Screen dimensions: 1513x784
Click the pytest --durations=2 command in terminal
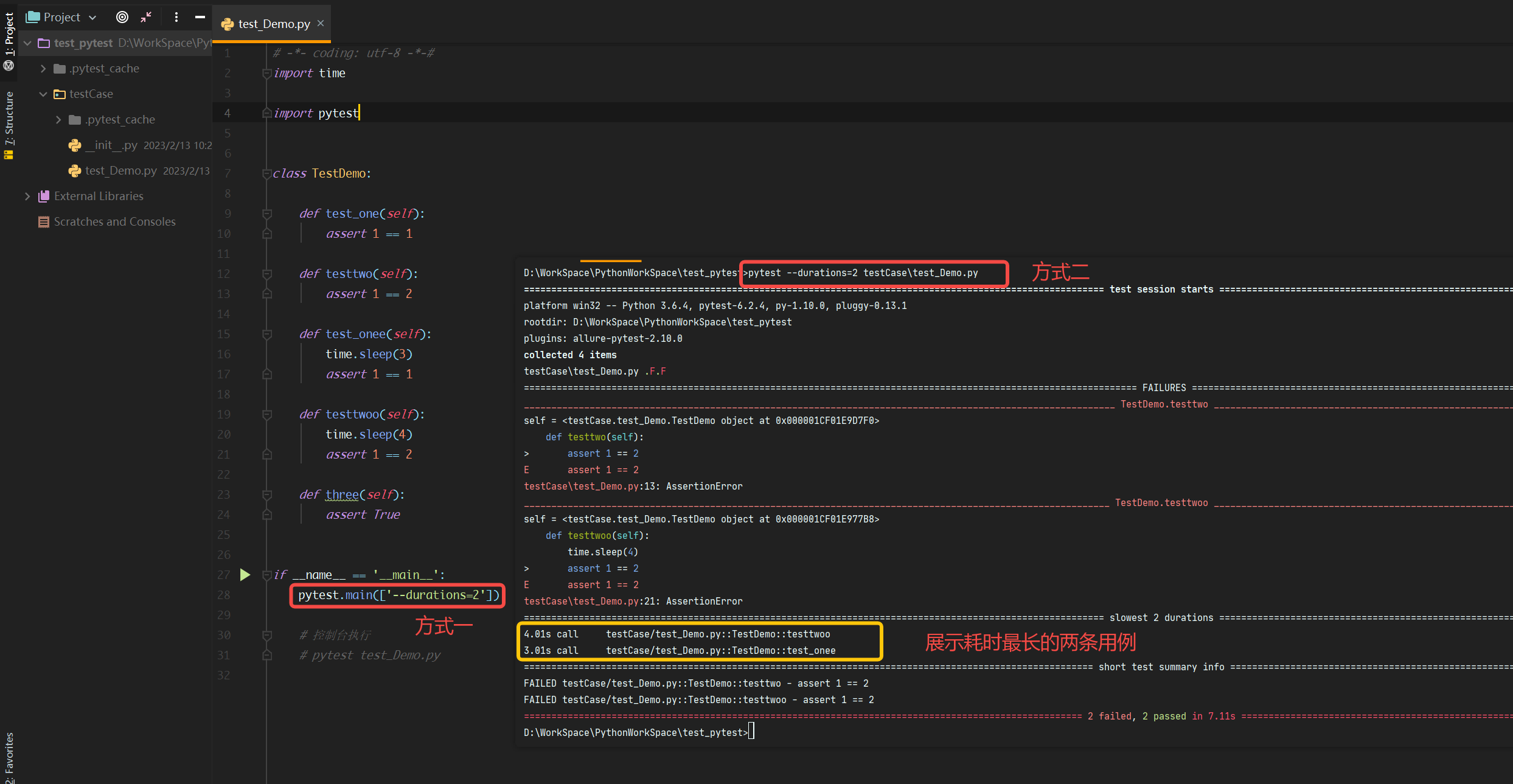click(863, 272)
